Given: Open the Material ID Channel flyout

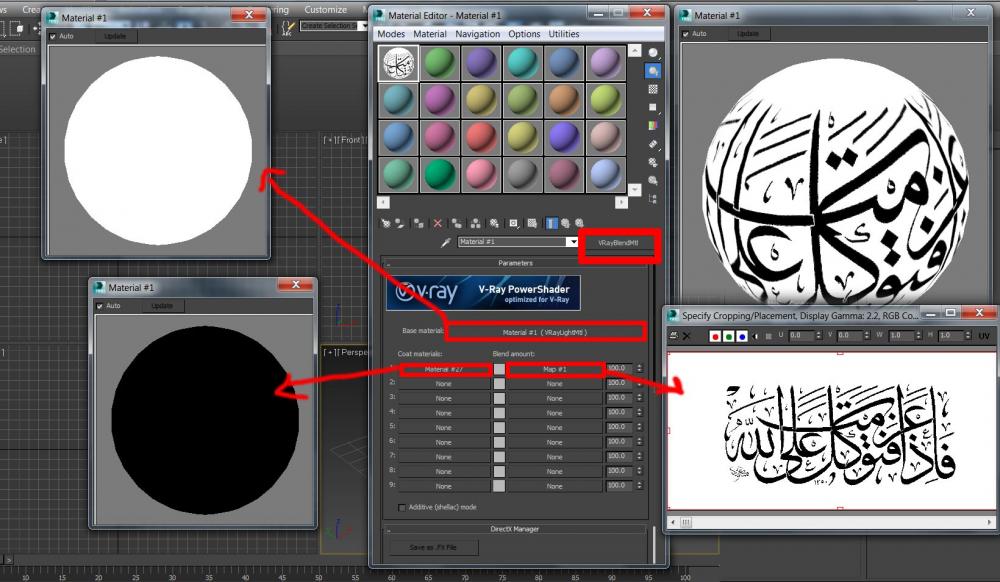Looking at the screenshot, I should tap(513, 223).
